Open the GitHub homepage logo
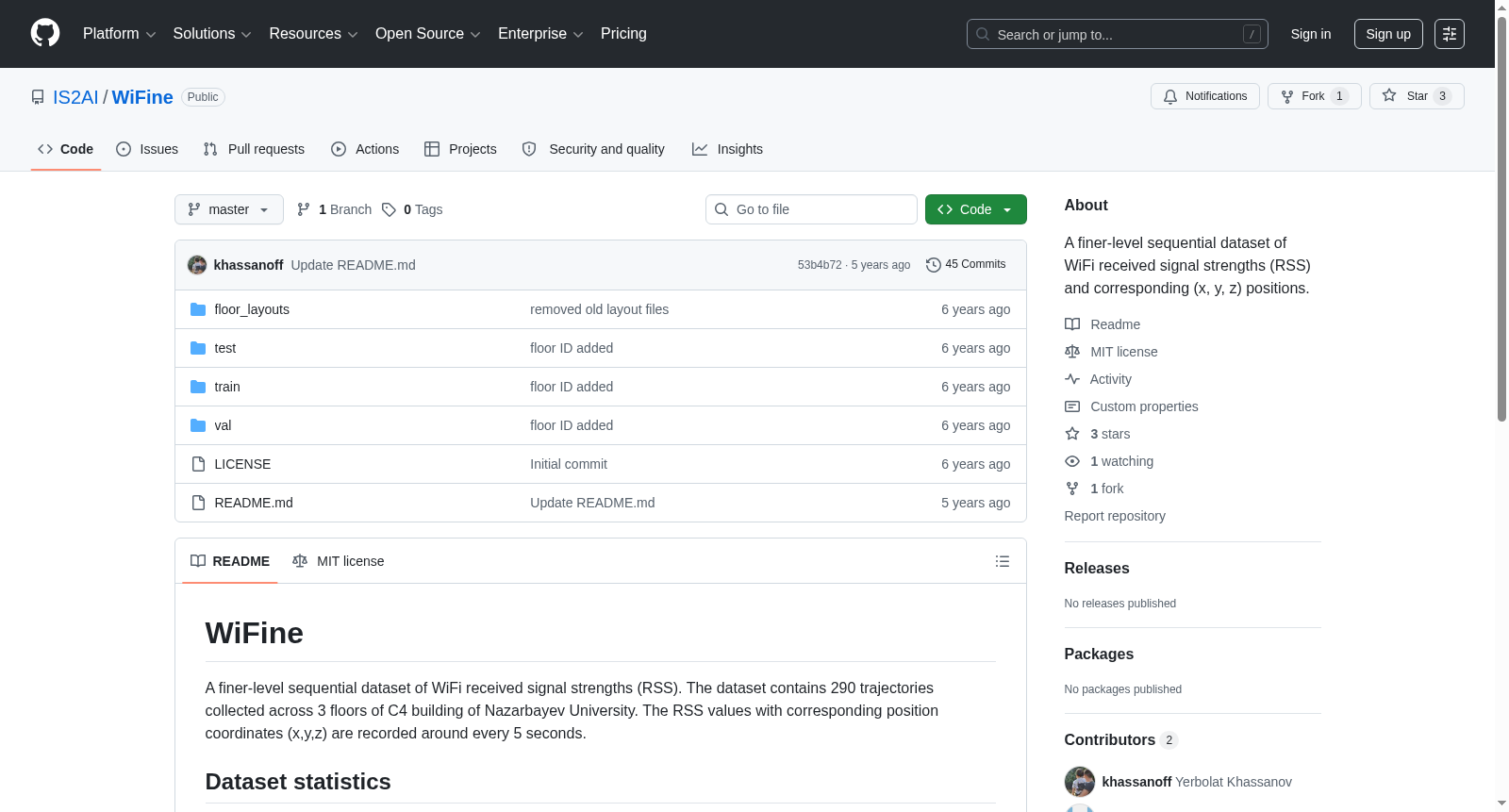Viewport: 1509px width, 812px height. [x=45, y=33]
